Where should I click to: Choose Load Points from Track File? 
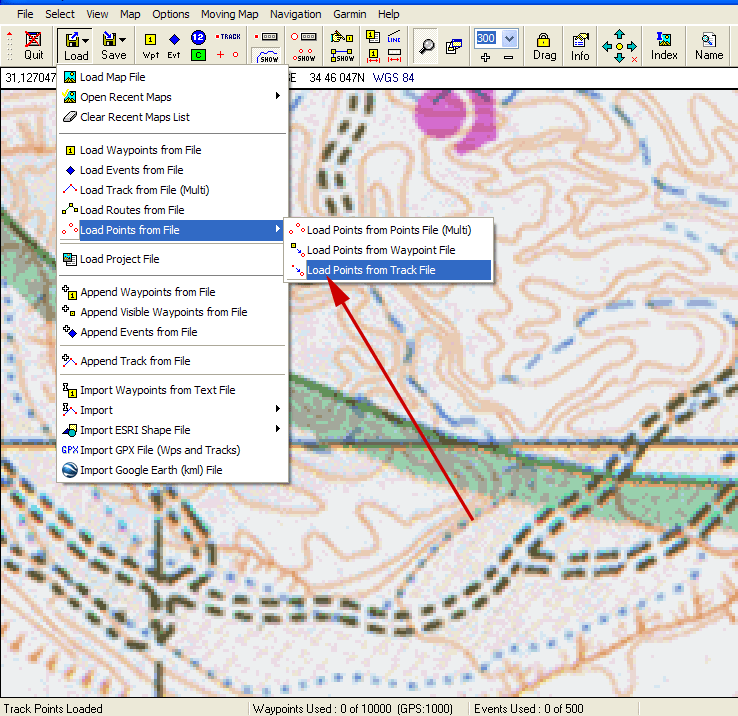[389, 270]
